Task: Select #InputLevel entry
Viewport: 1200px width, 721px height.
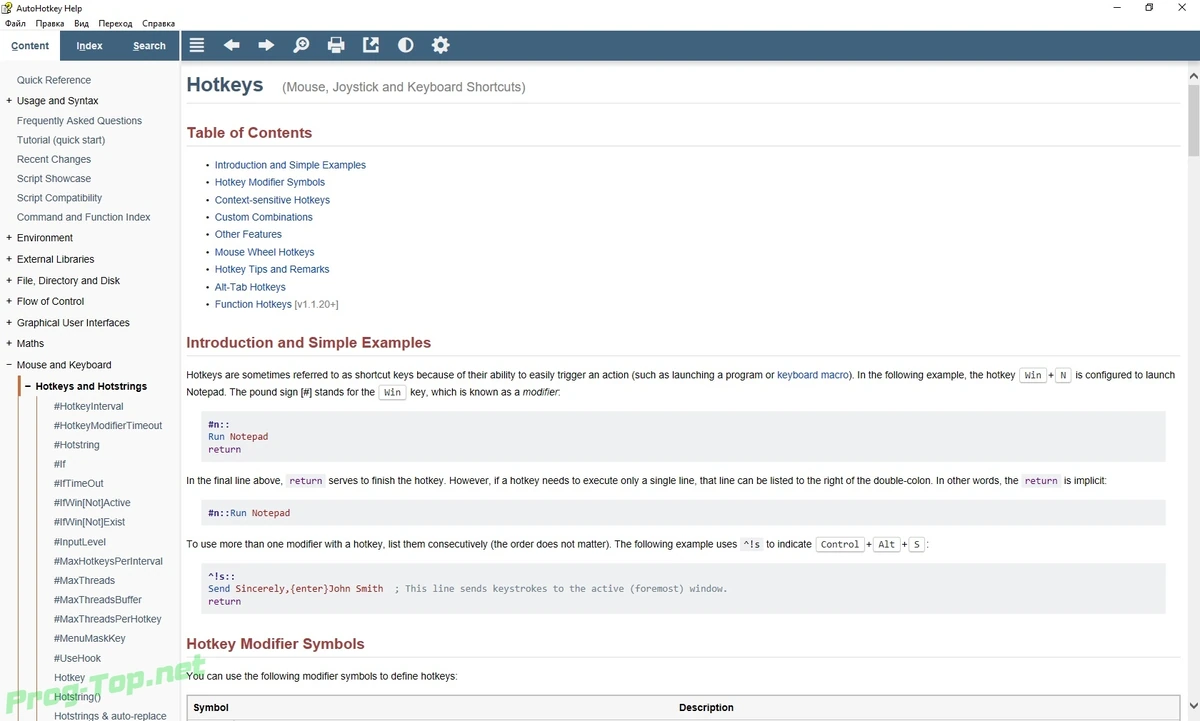Action: [80, 542]
